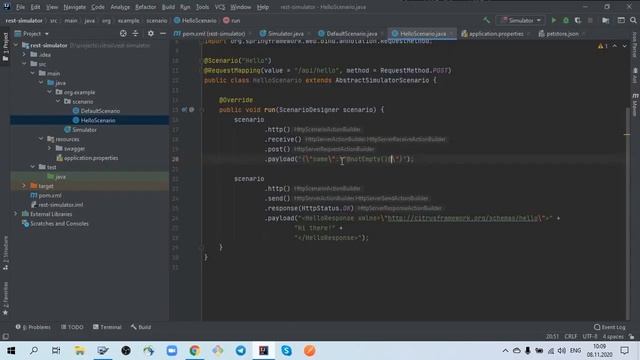
Task: Expand External Libraries
Action: coord(16,214)
